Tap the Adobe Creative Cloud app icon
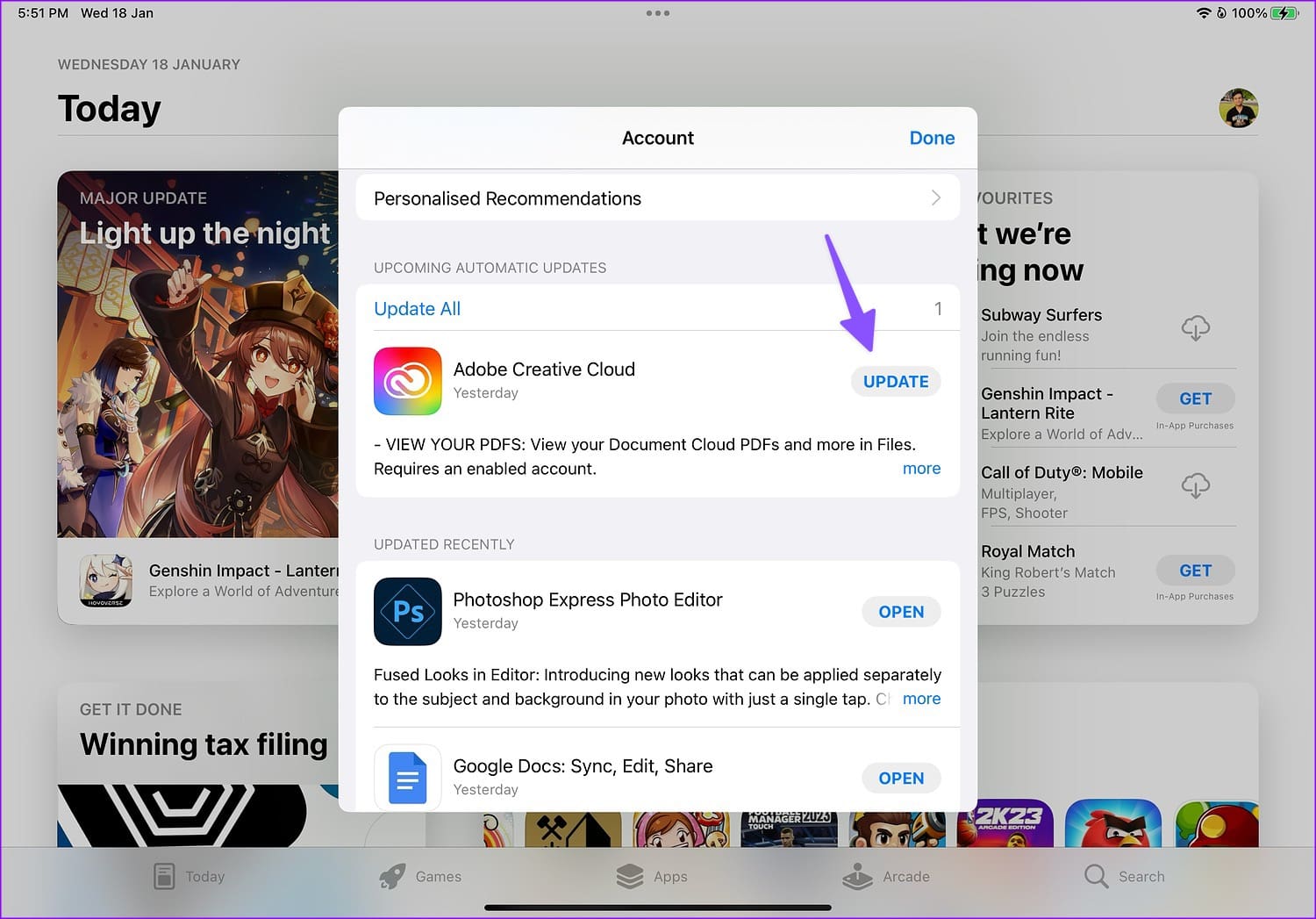The width and height of the screenshot is (1316, 919). point(408,381)
